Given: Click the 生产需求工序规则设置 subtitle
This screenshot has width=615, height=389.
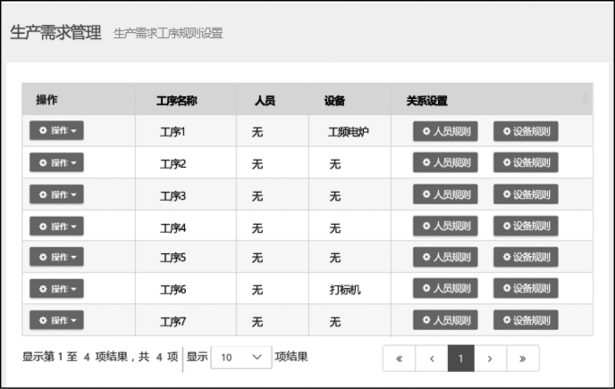Looking at the screenshot, I should 168,33.
